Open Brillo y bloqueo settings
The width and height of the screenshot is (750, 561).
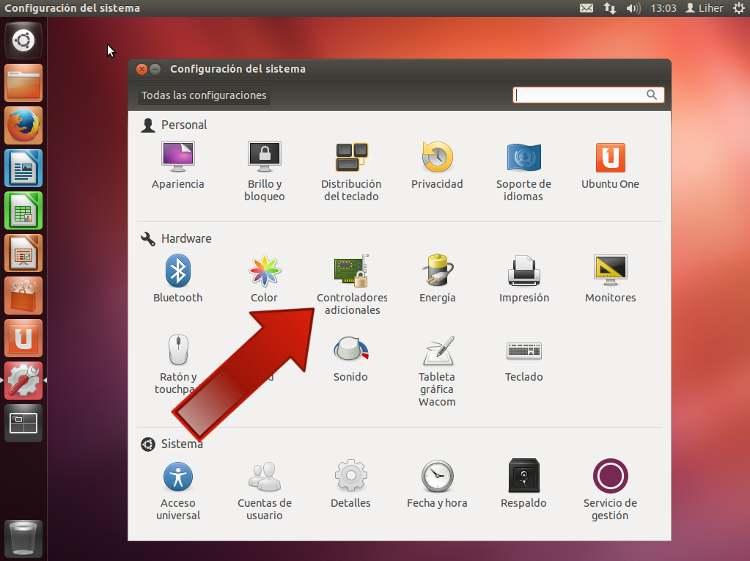point(264,171)
